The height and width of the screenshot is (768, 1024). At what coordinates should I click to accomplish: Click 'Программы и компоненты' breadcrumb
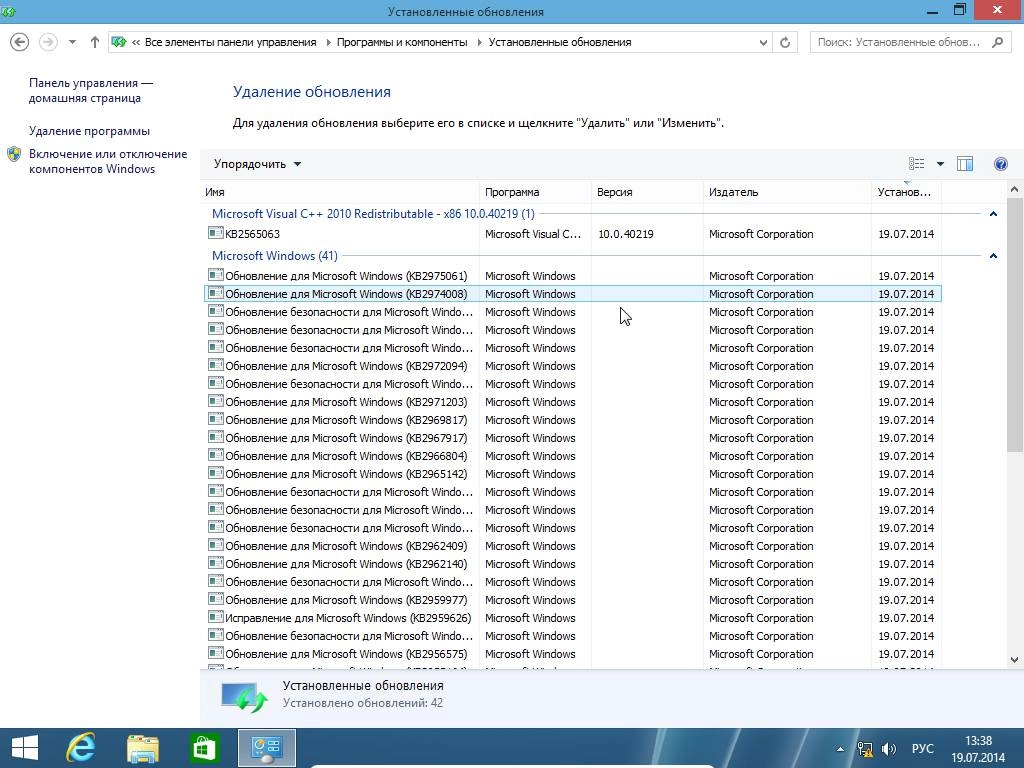[402, 42]
